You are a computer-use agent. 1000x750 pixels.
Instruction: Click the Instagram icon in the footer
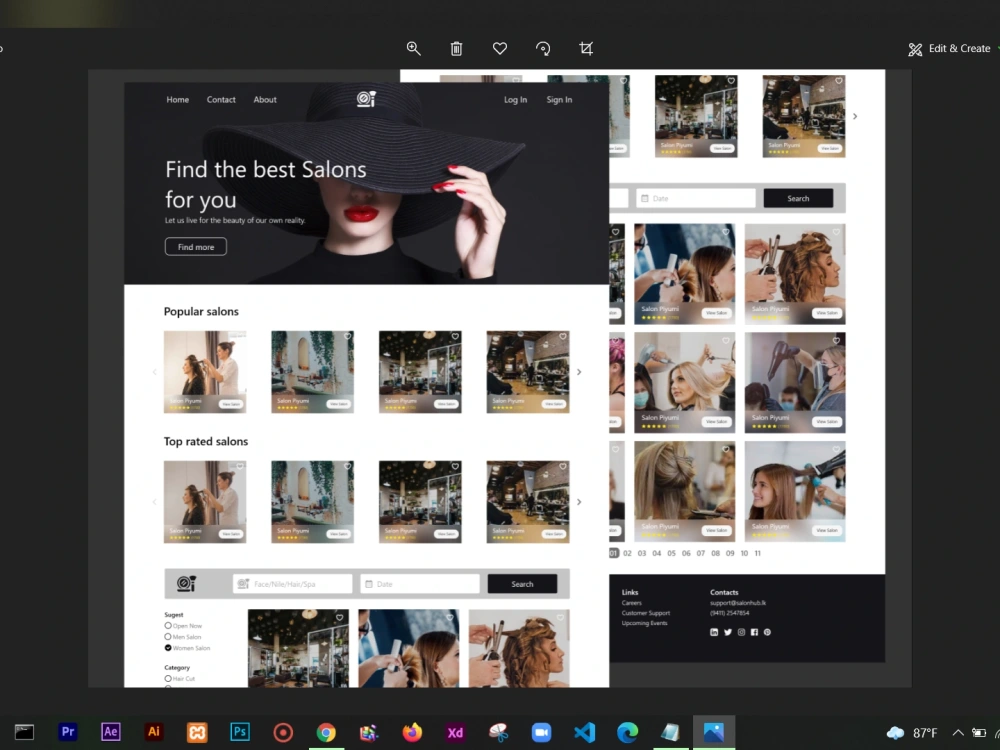741,632
